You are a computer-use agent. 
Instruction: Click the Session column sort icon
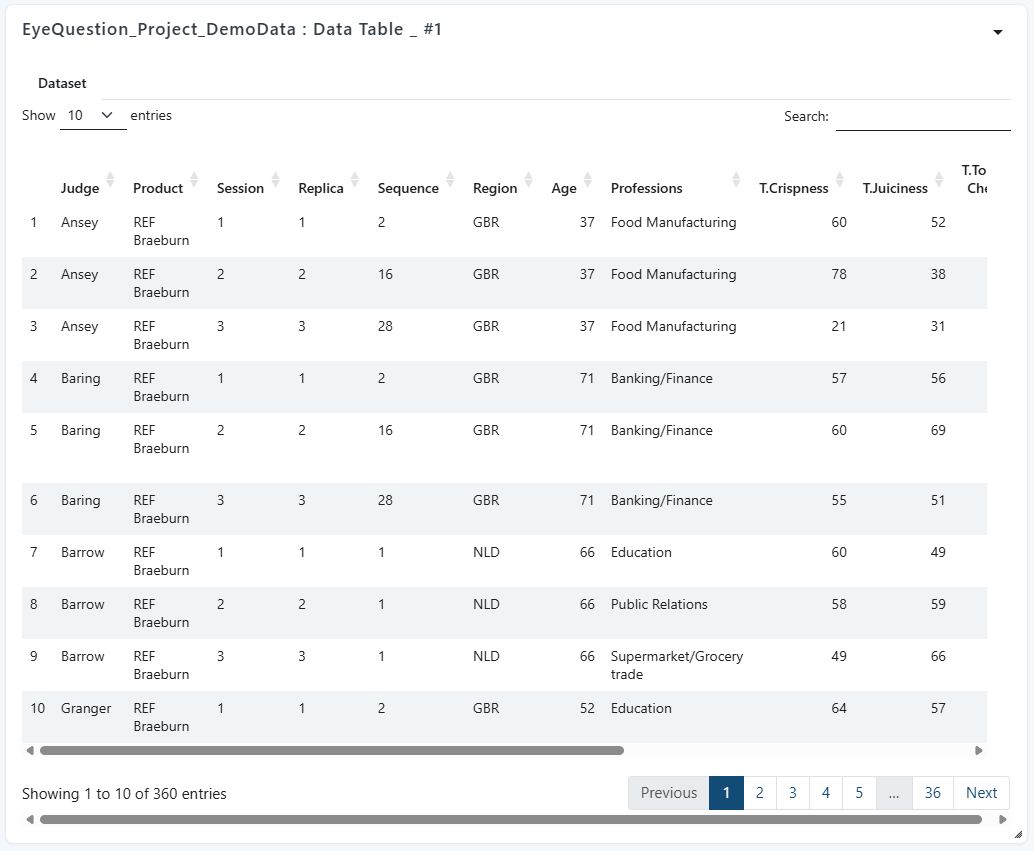[276, 179]
